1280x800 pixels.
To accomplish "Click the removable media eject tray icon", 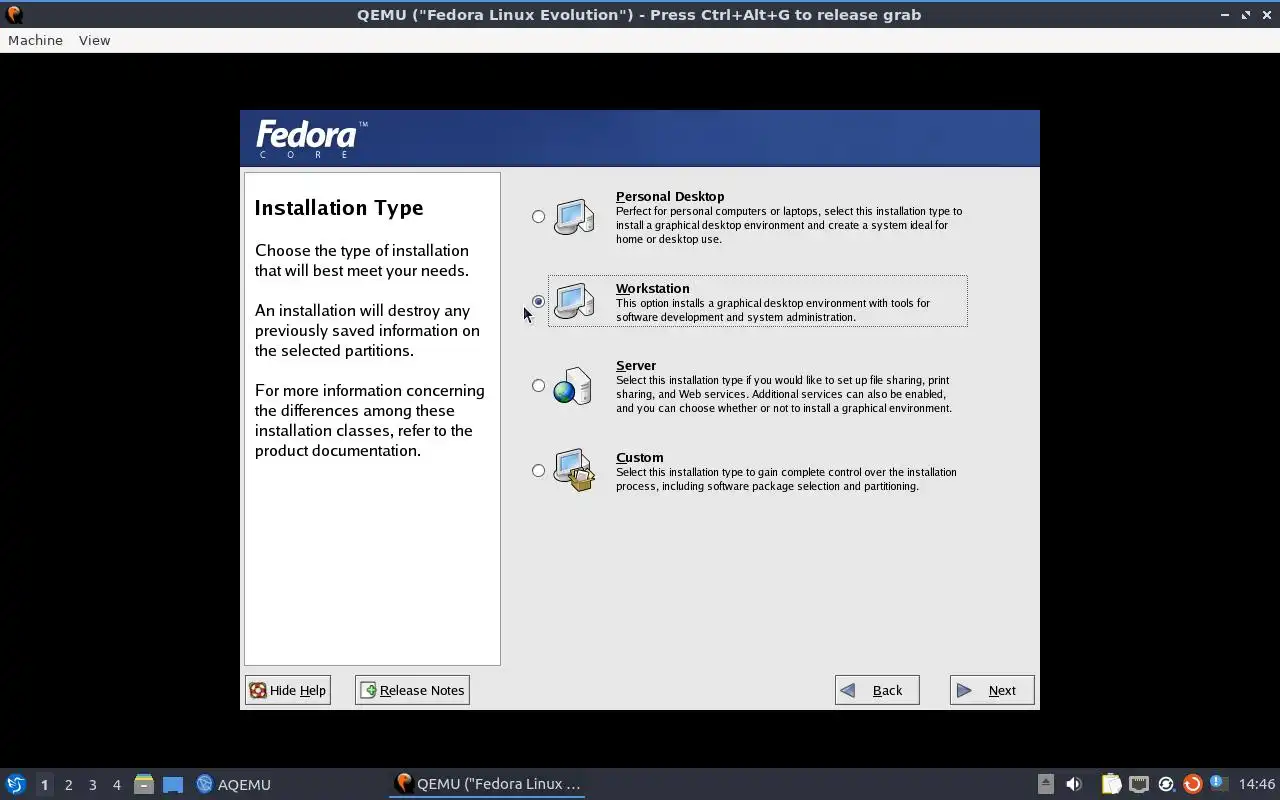I will click(x=1045, y=784).
